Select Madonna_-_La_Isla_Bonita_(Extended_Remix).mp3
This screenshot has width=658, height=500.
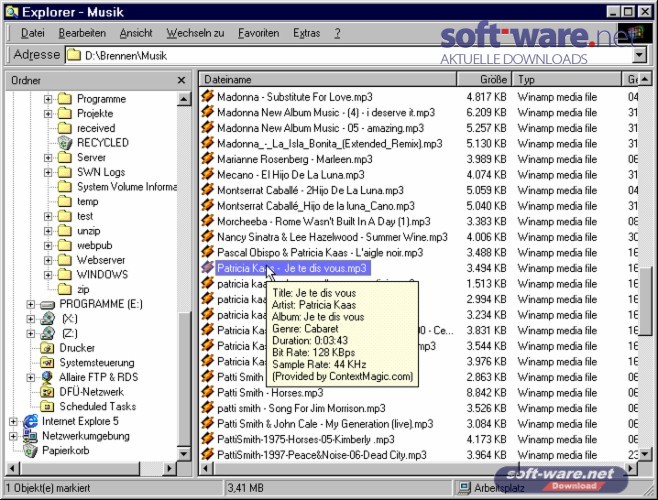coord(330,144)
